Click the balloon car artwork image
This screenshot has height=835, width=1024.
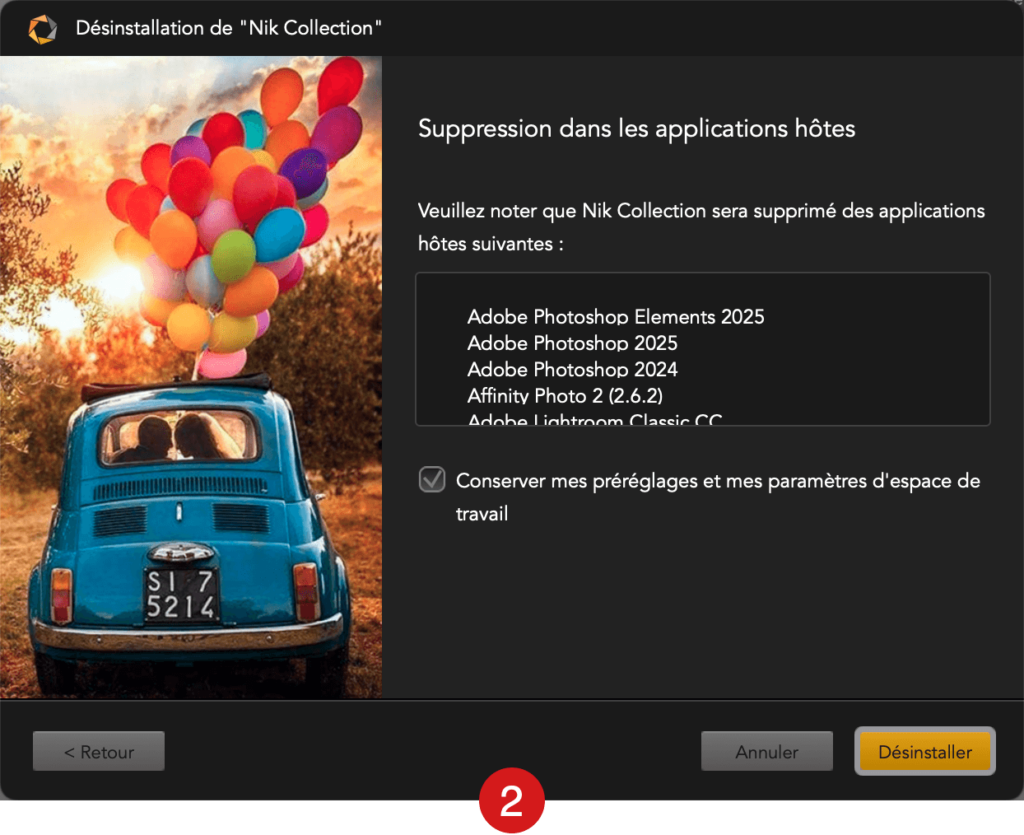(x=191, y=377)
